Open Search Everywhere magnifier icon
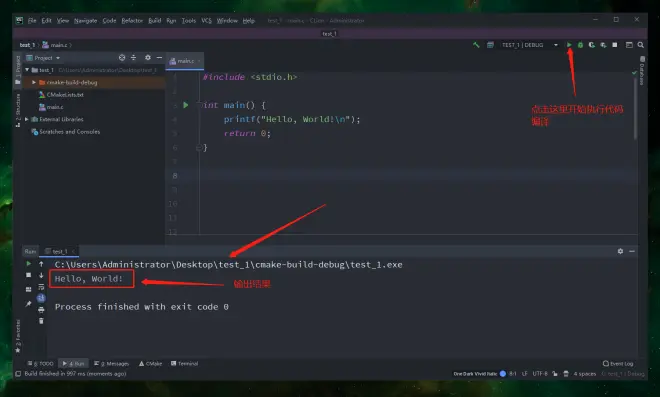Viewport: 660px width, 397px height. pos(641,45)
